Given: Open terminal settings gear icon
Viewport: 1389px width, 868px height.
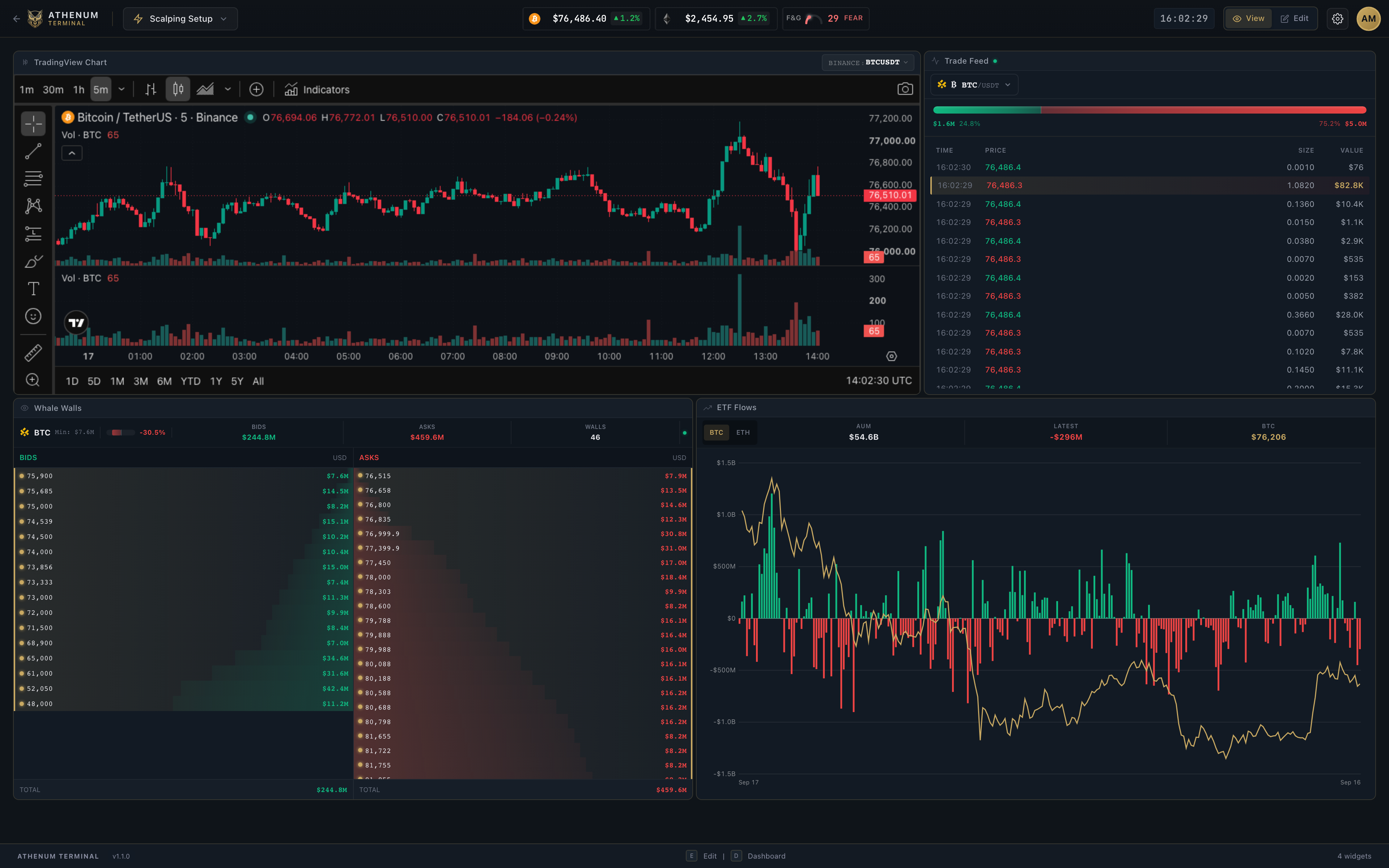Looking at the screenshot, I should coord(1337,18).
